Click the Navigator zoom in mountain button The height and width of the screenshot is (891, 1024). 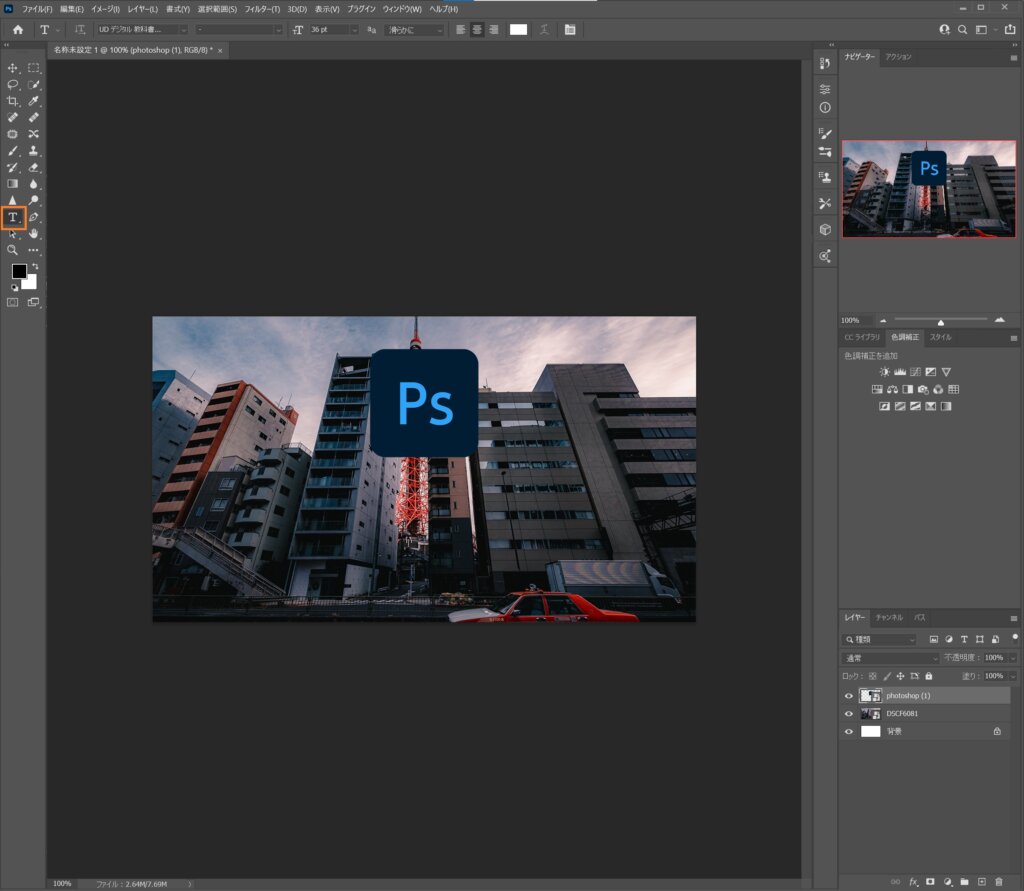point(999,320)
